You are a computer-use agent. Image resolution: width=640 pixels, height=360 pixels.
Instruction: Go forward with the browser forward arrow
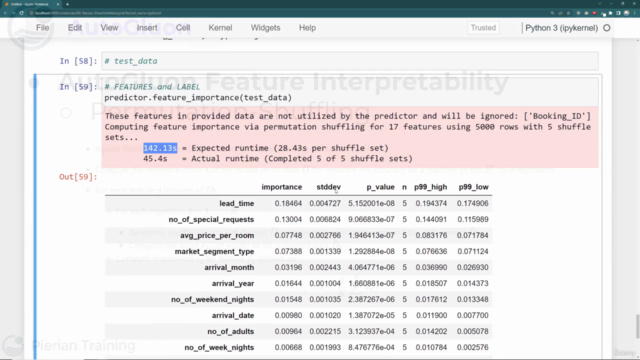13,13
